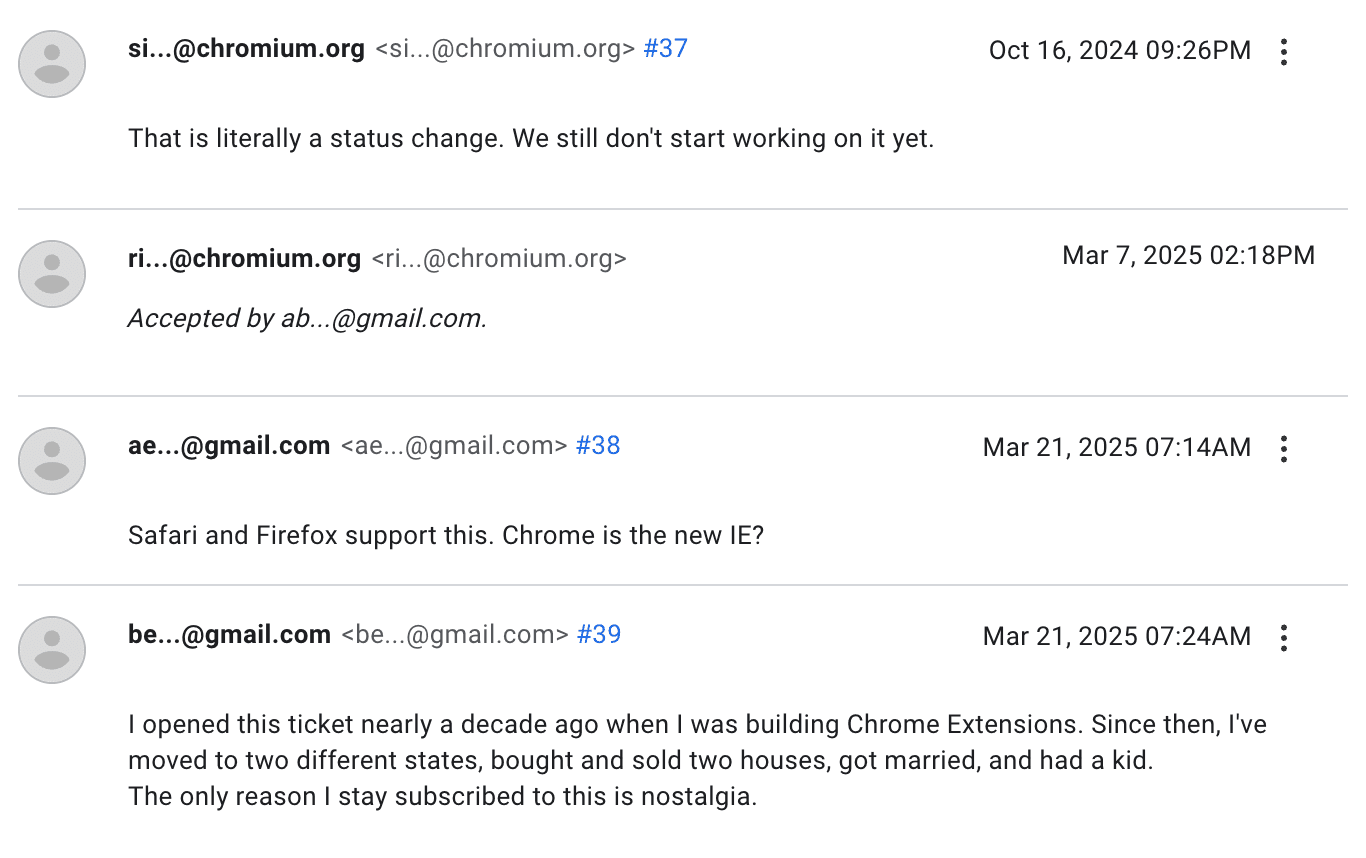Image resolution: width=1366 pixels, height=858 pixels.
Task: Open comment permalink #37
Action: (665, 49)
